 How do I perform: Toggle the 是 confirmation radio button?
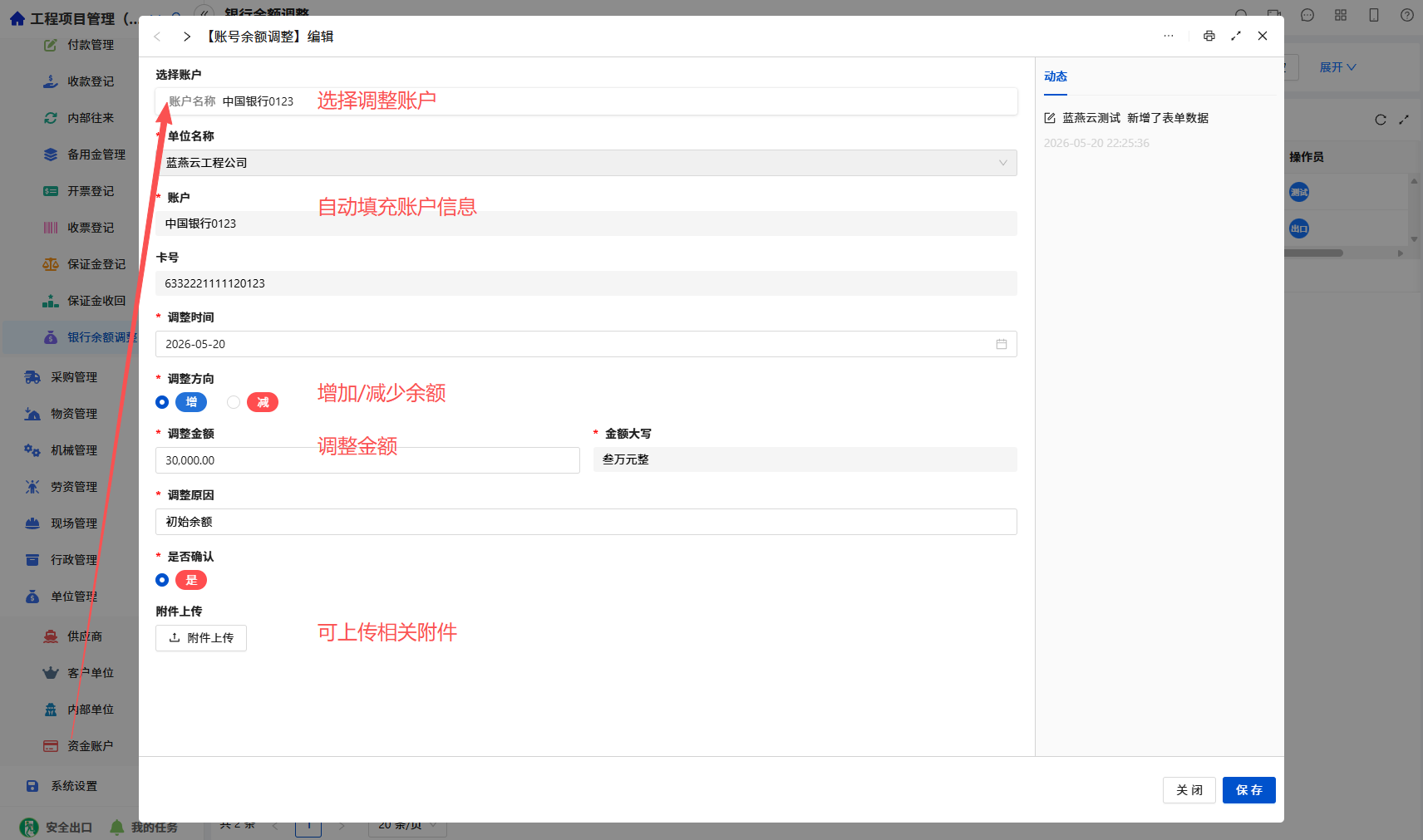(x=162, y=580)
